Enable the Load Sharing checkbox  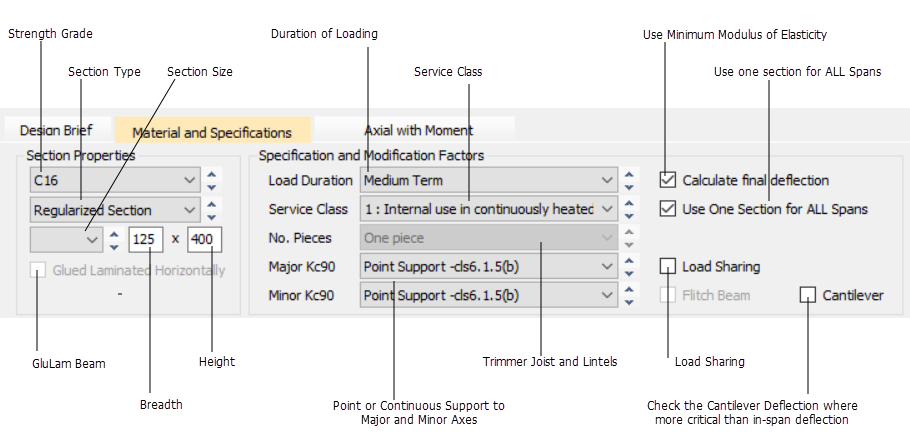pos(668,267)
